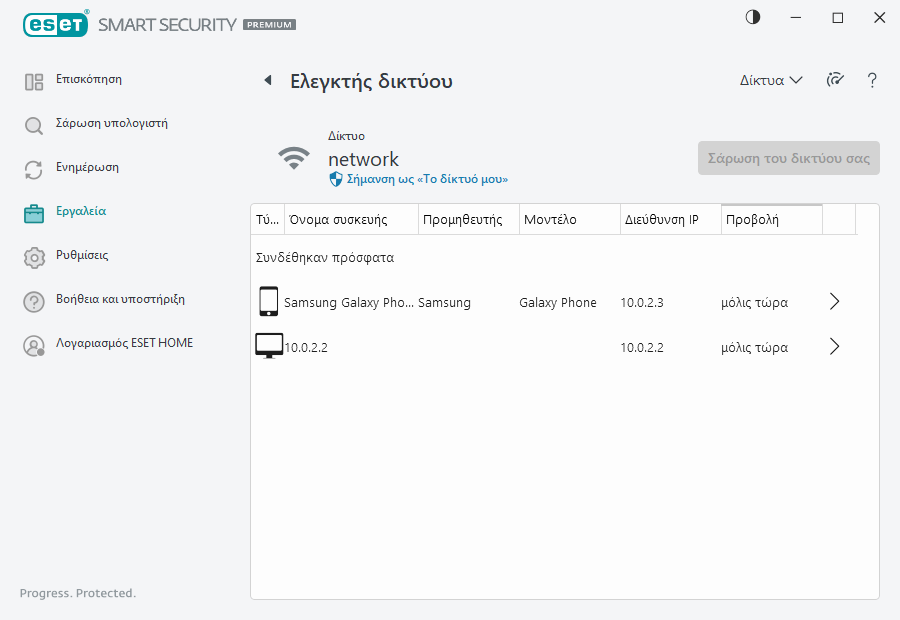Open the Ρυθμίσεις gear icon
The width and height of the screenshot is (900, 620).
click(x=34, y=257)
